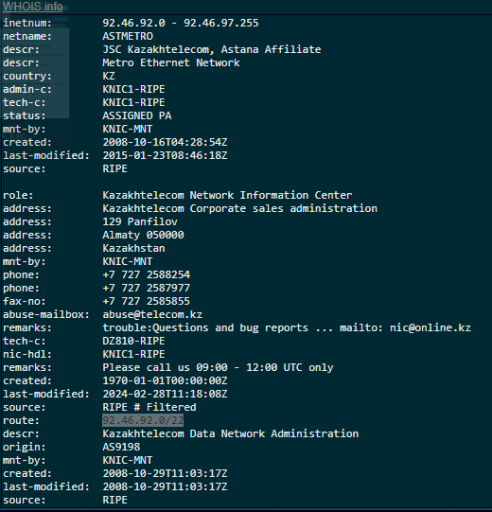The width and height of the screenshot is (492, 512).
Task: Click the netname value ASTMETRO
Action: 128,36
